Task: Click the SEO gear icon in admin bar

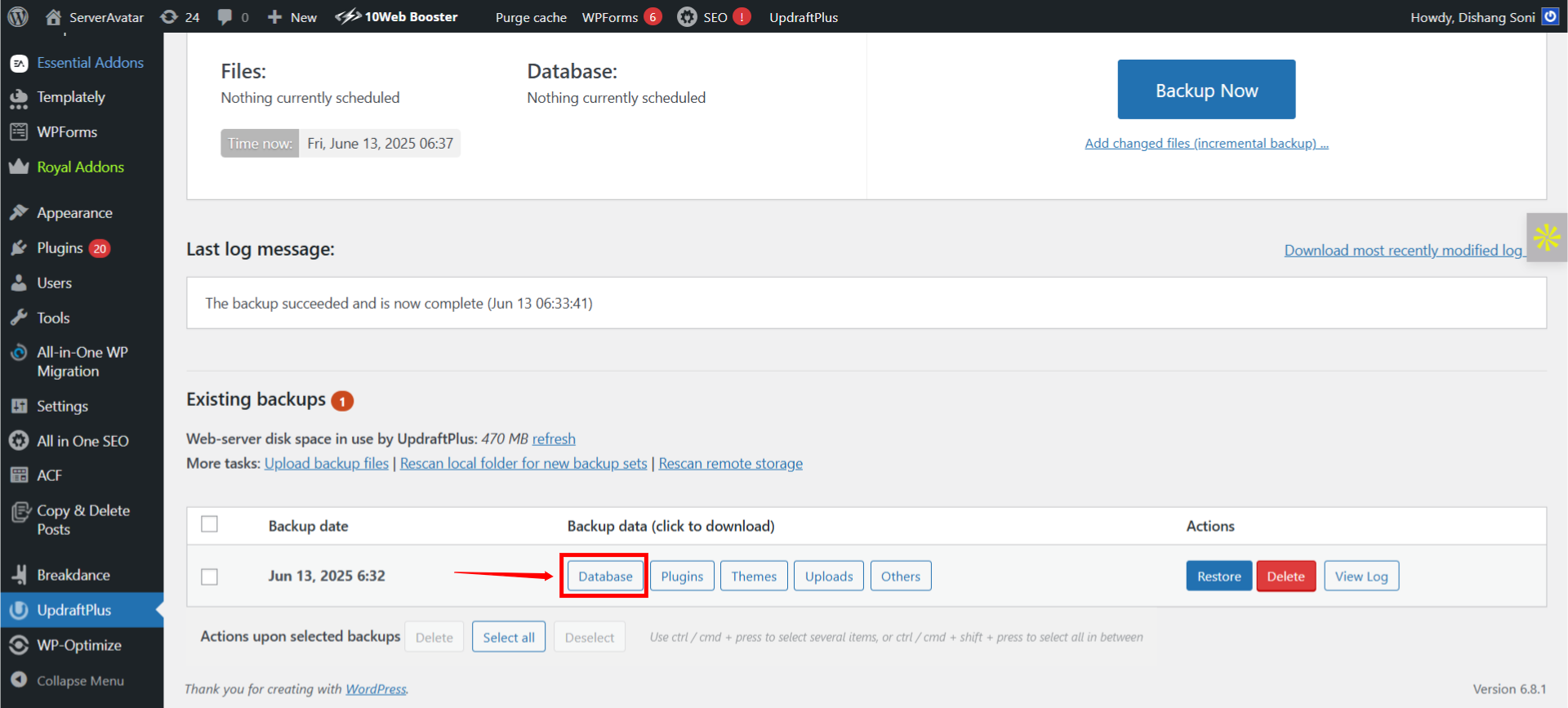Action: 688,17
